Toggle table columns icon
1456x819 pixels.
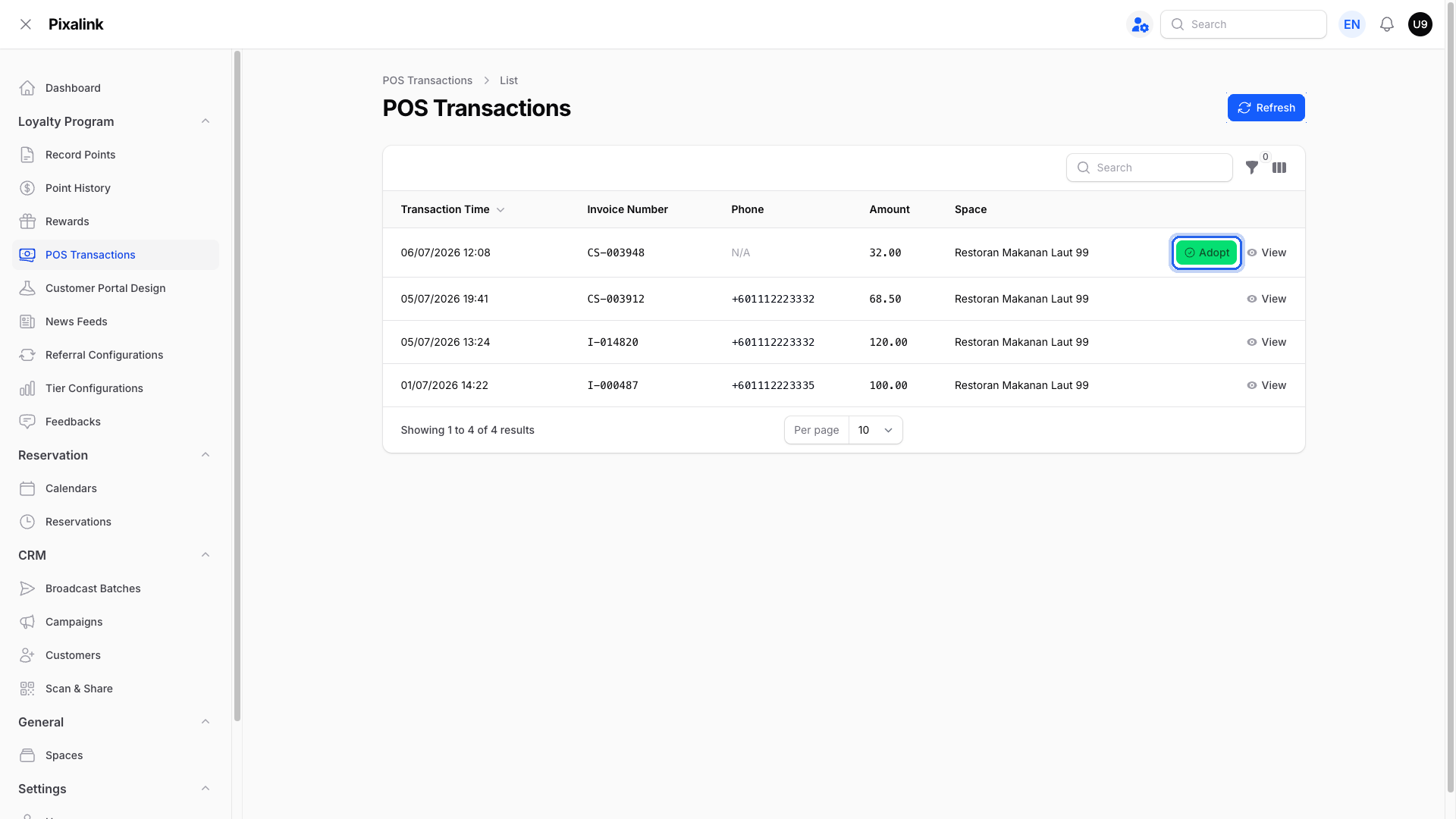pos(1279,168)
